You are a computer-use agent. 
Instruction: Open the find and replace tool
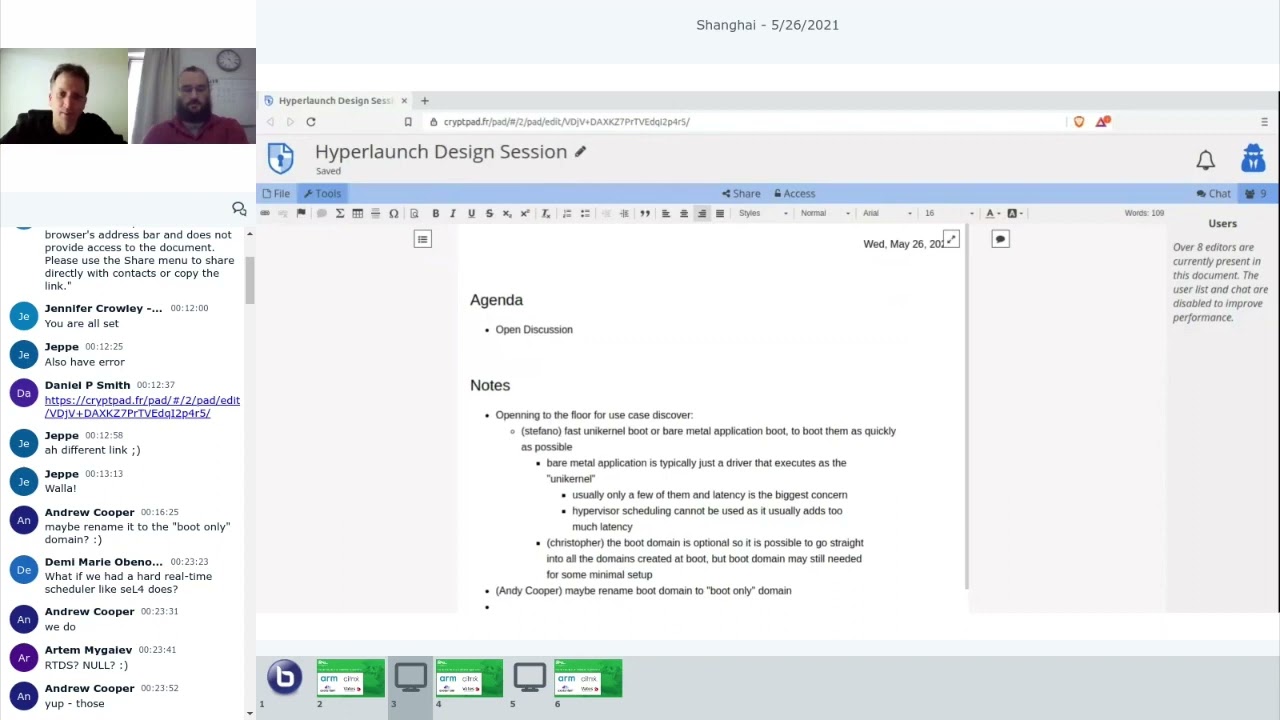(414, 213)
